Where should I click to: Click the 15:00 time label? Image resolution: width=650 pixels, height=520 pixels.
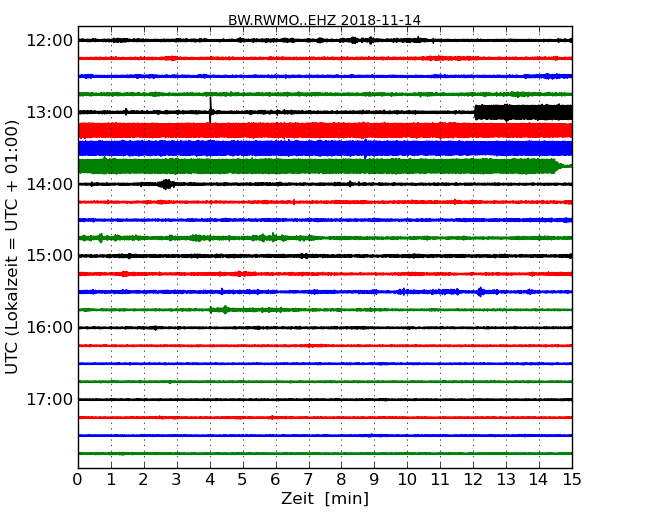point(49,255)
